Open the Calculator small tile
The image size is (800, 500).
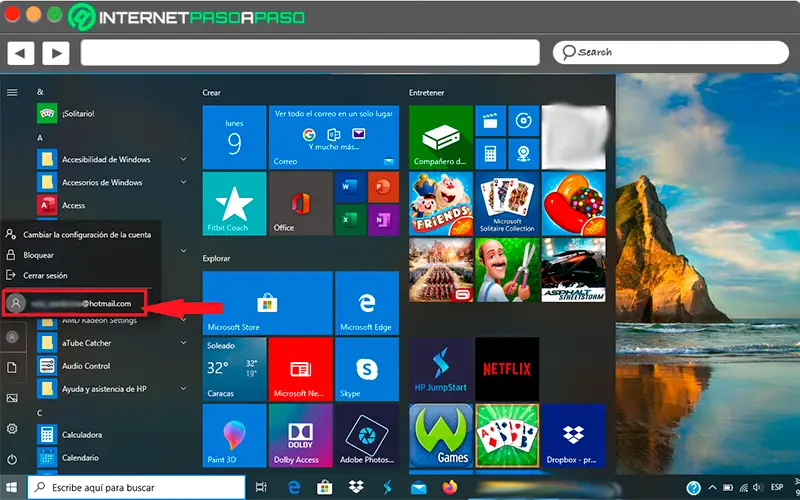coord(490,154)
